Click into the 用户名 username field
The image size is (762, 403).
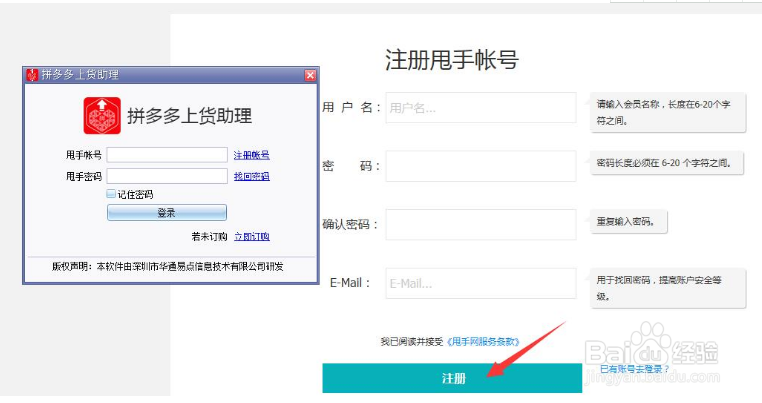[x=481, y=107]
